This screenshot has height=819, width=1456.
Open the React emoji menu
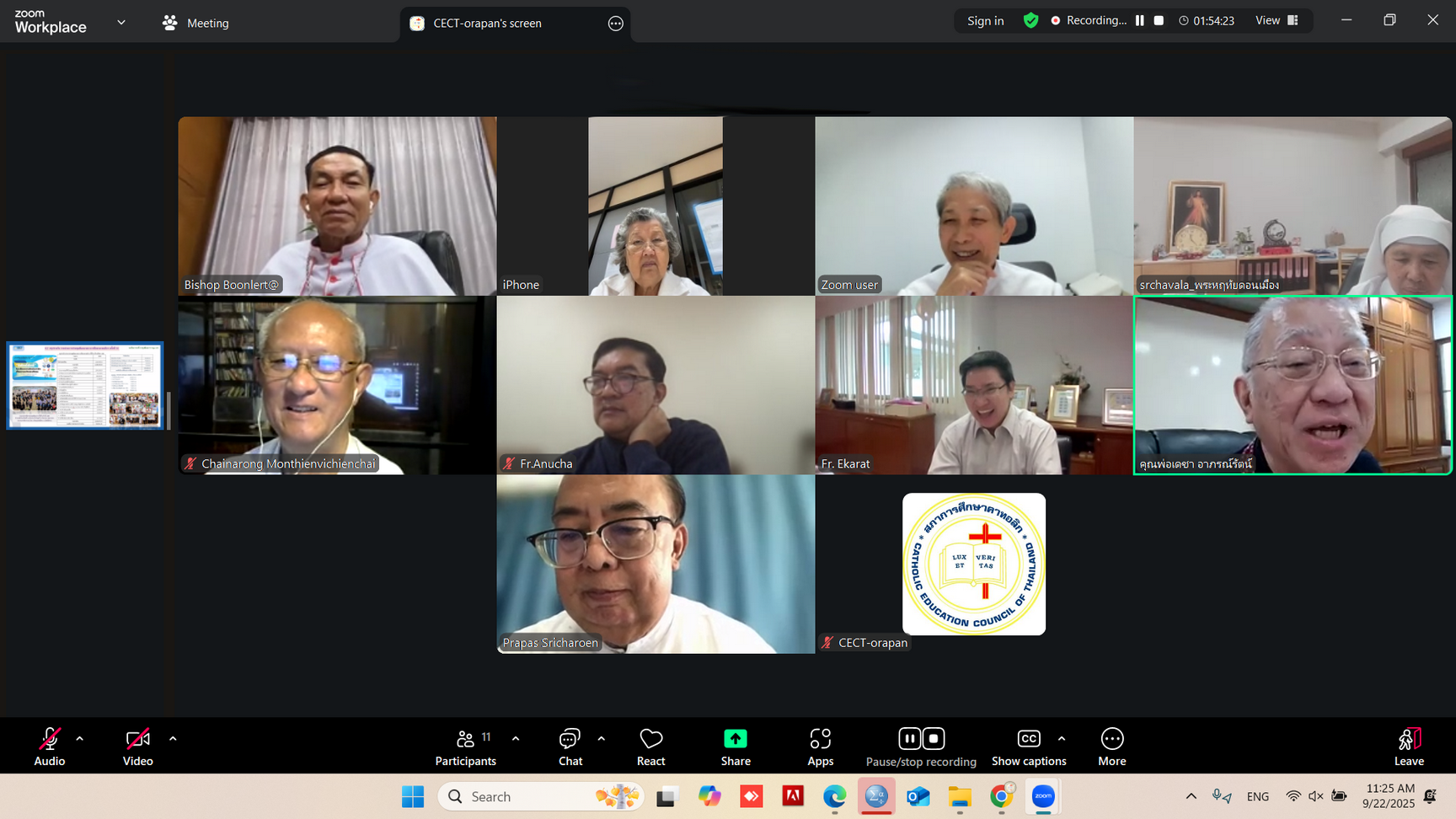650,747
